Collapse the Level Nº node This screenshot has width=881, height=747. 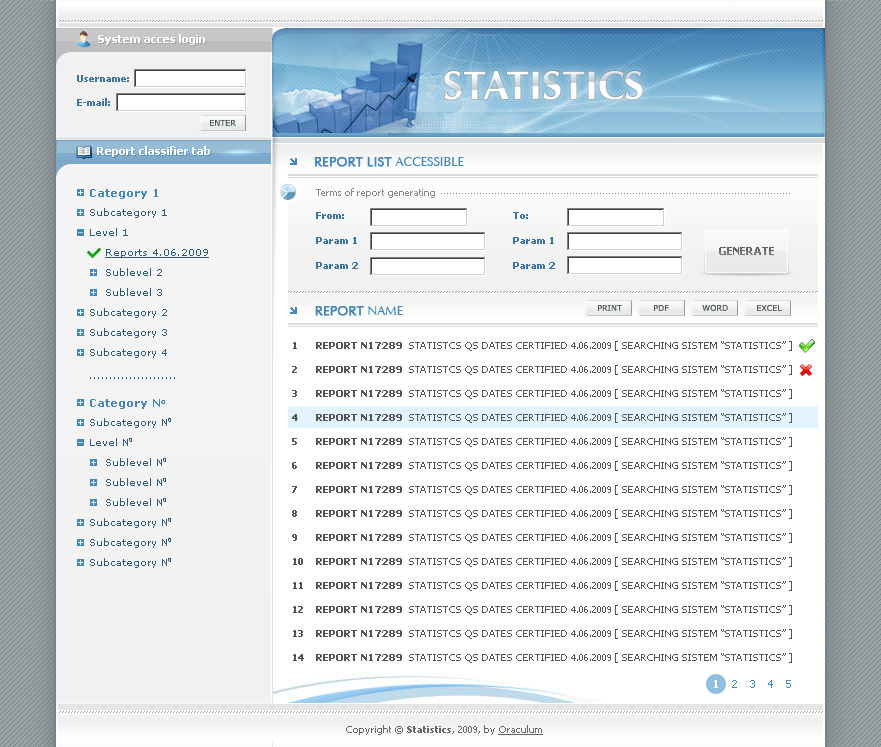(80, 443)
